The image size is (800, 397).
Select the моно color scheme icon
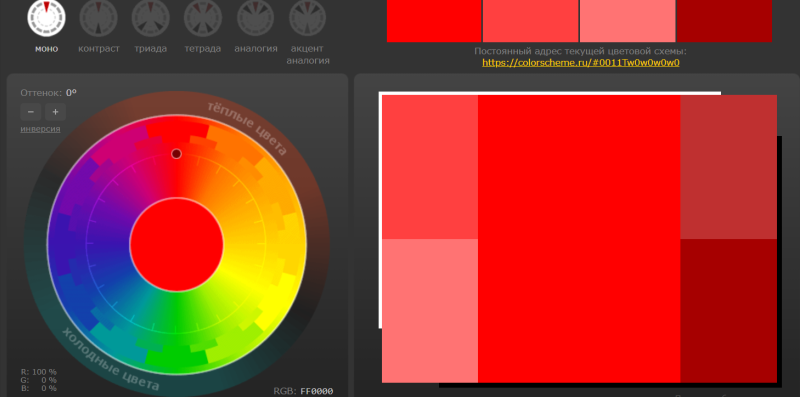pos(46,18)
